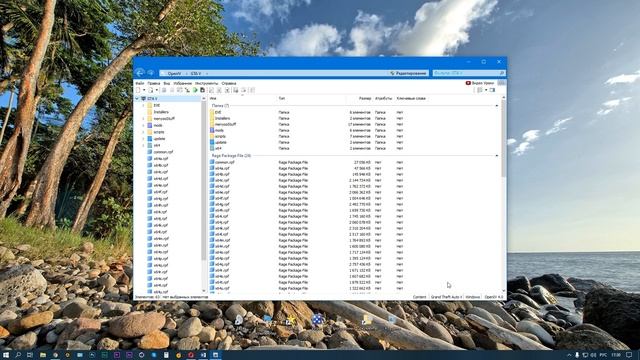Toggle the preview pane icon at toolbar right
Screen dimensions: 640x360
coord(492,90)
